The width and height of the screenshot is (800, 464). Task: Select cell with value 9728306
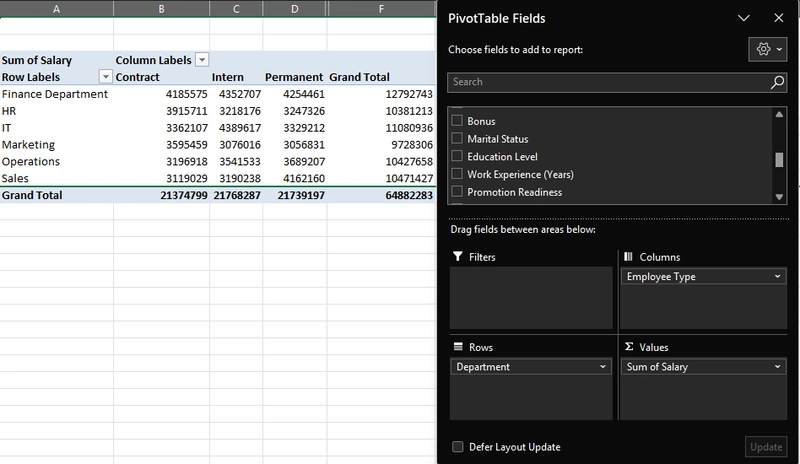tap(381, 144)
